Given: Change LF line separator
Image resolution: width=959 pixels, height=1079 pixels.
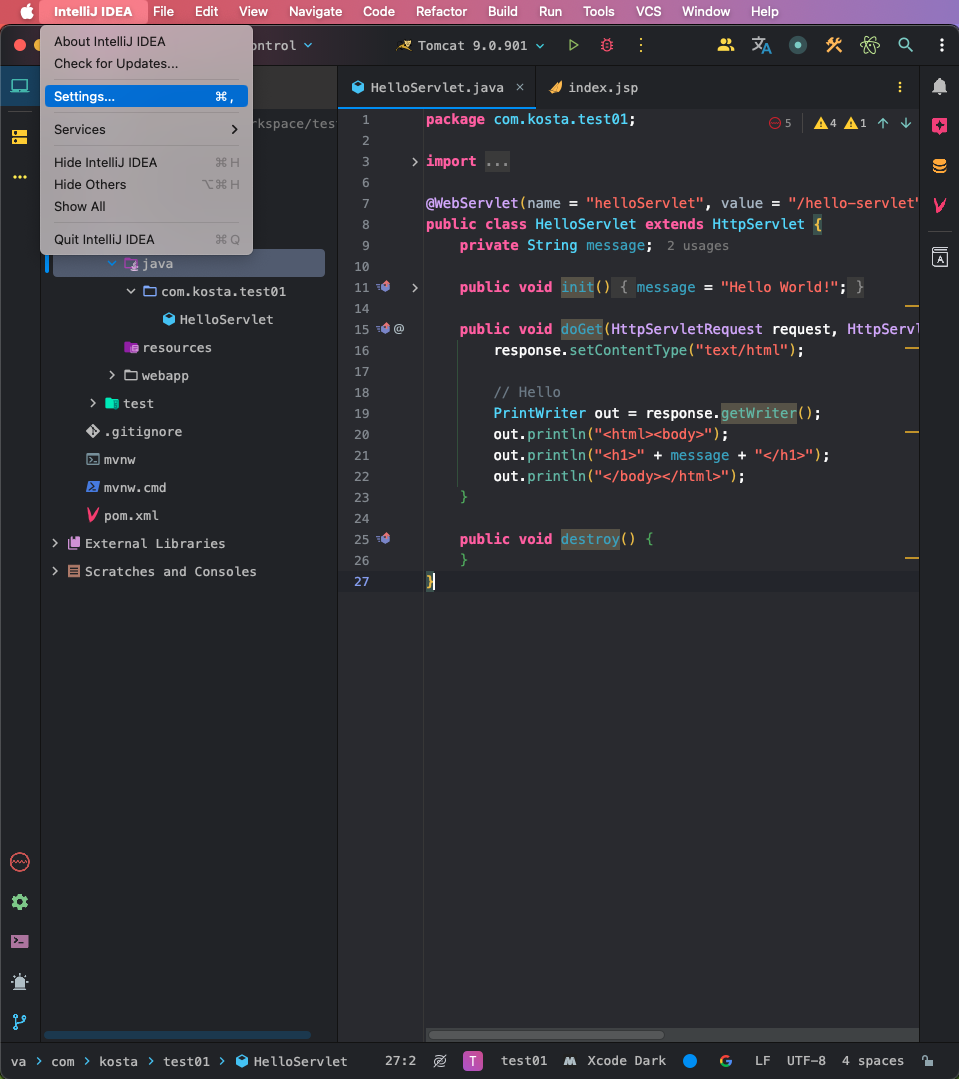Looking at the screenshot, I should [x=762, y=1061].
